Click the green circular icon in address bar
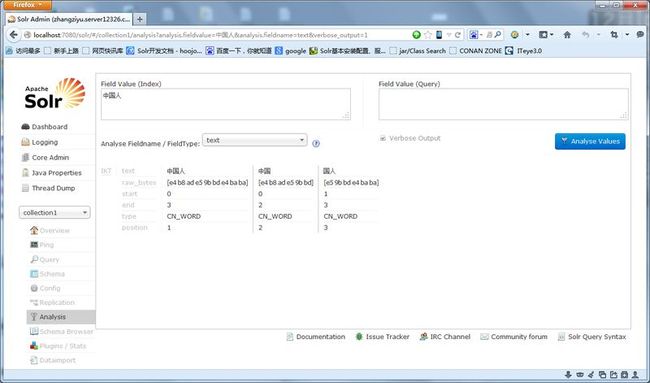The height and width of the screenshot is (383, 650). 417,35
